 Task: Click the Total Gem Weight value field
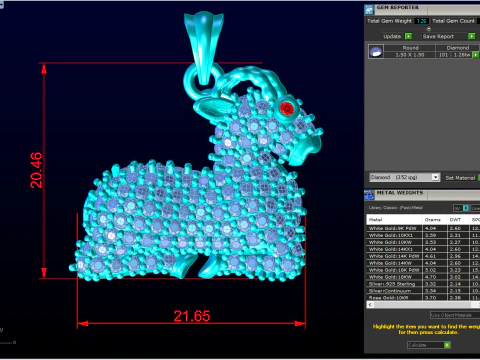(421, 21)
